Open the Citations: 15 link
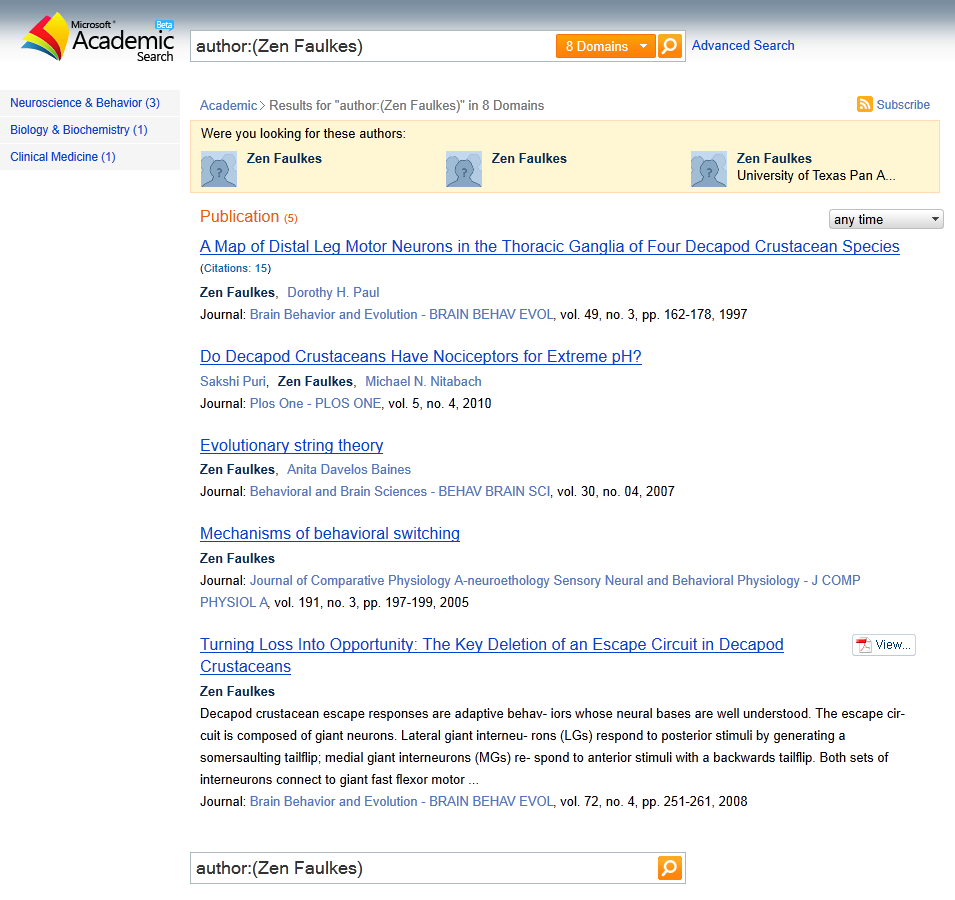 [237, 268]
